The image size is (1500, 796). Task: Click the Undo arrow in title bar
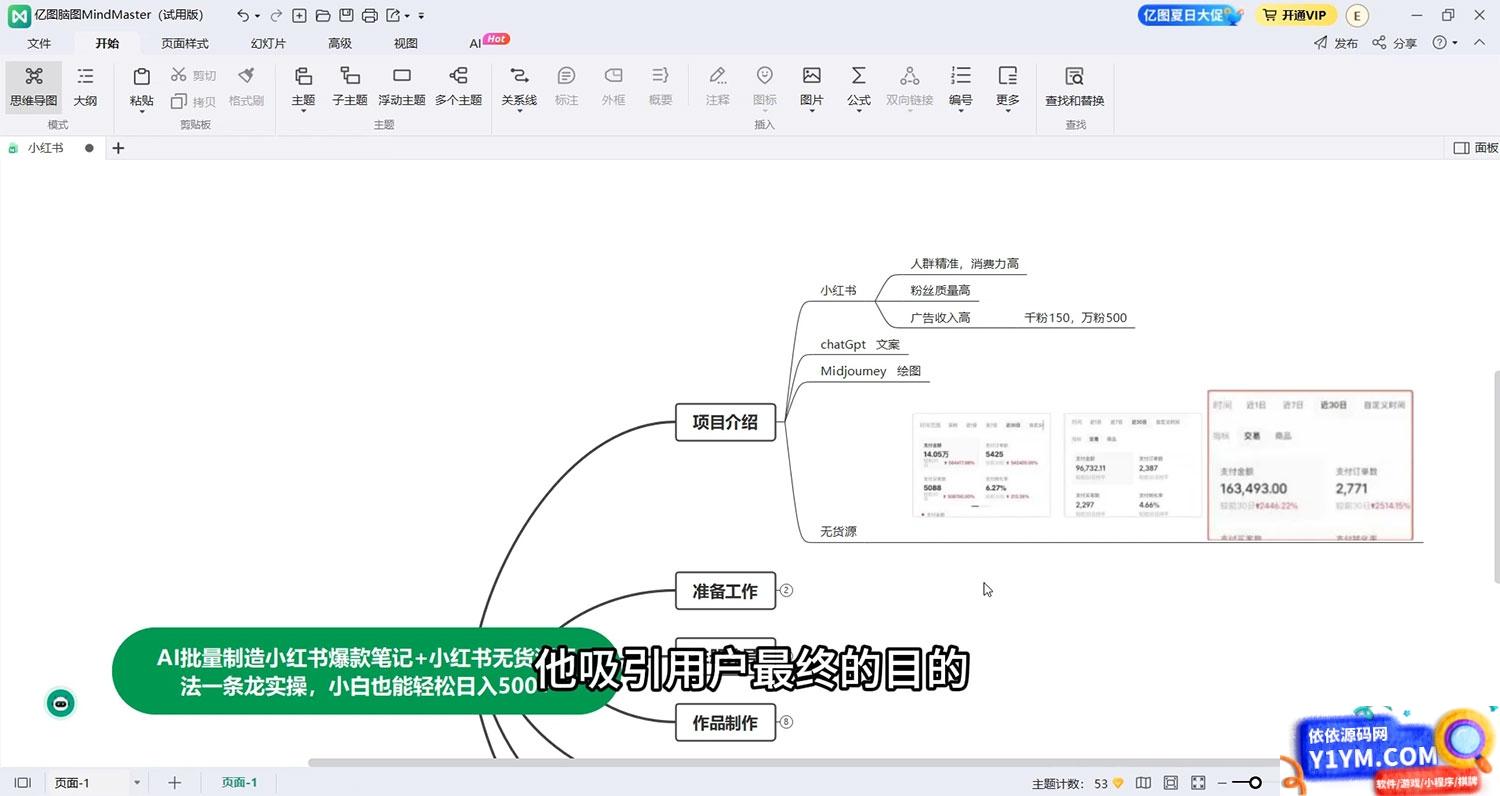click(x=243, y=15)
